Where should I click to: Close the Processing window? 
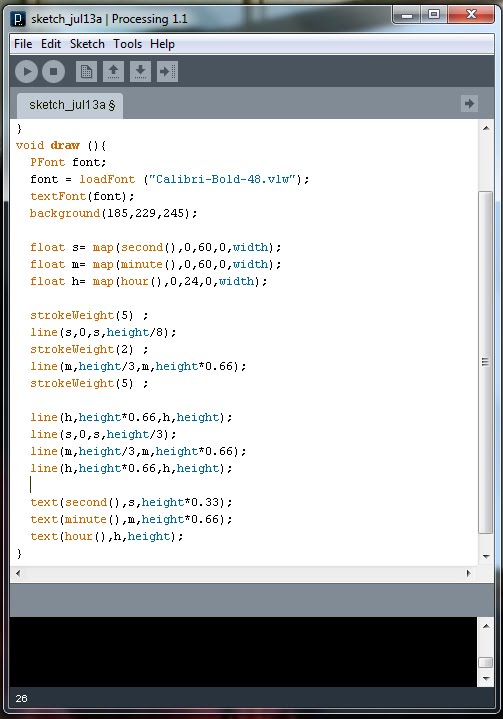pos(471,15)
